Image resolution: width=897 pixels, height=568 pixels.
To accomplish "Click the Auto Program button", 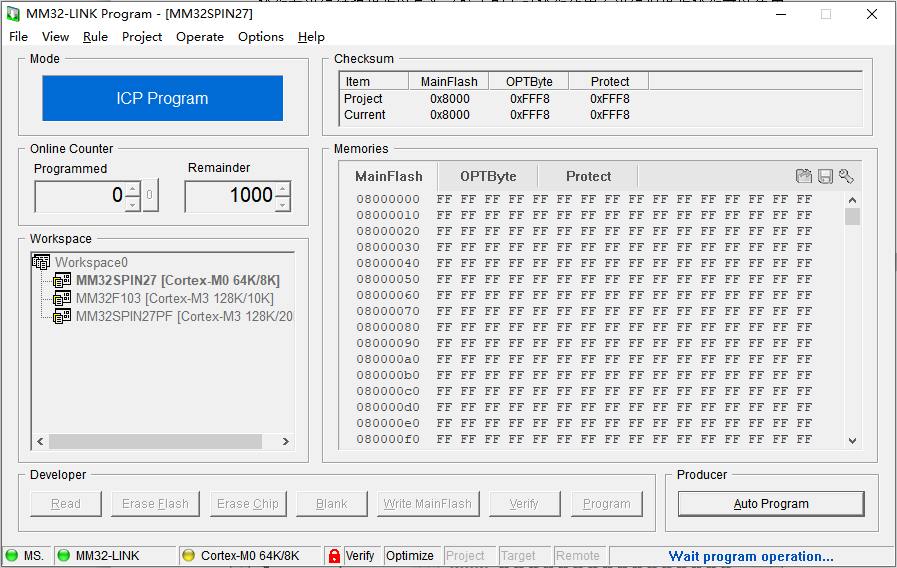I will pos(771,503).
